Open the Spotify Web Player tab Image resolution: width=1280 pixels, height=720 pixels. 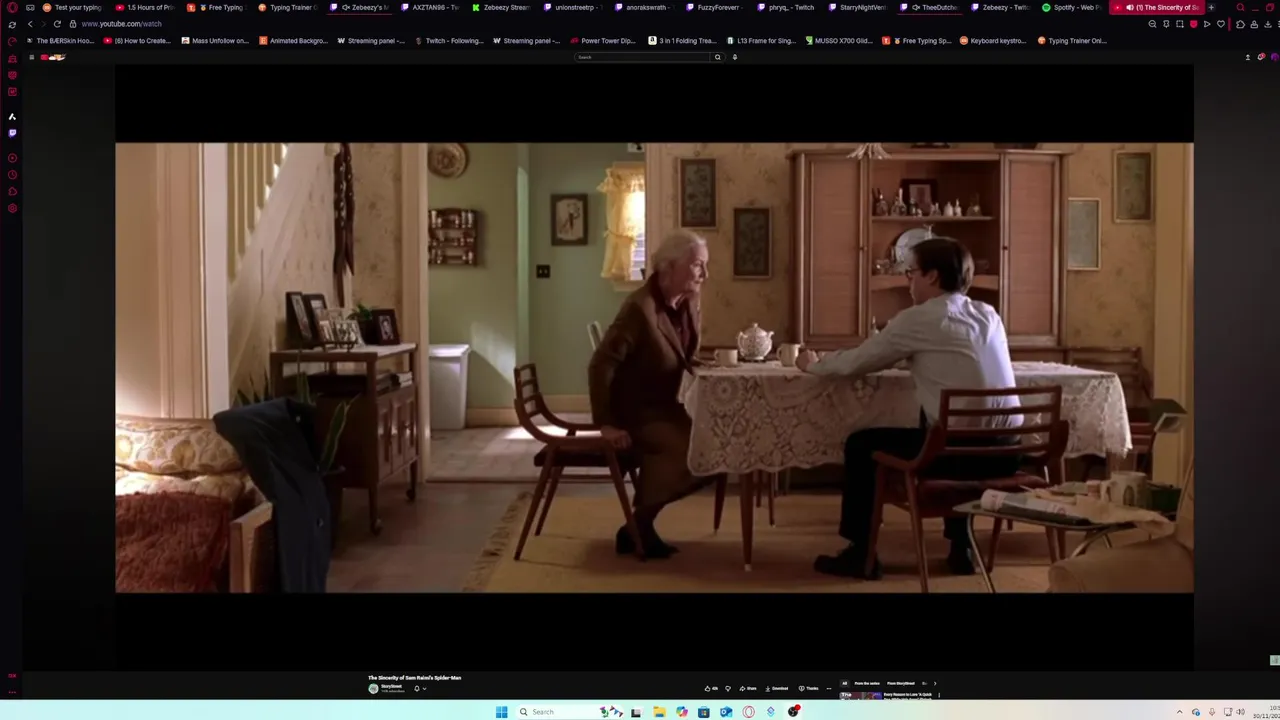pos(1074,7)
